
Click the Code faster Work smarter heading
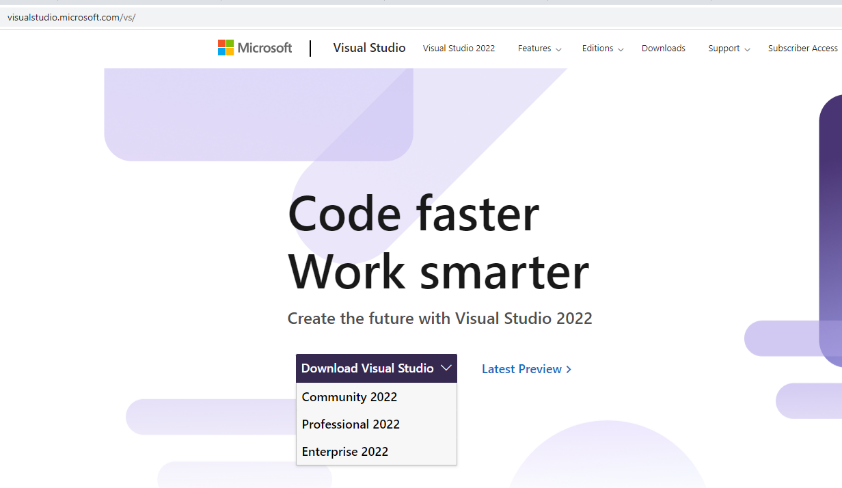pyautogui.click(x=438, y=243)
